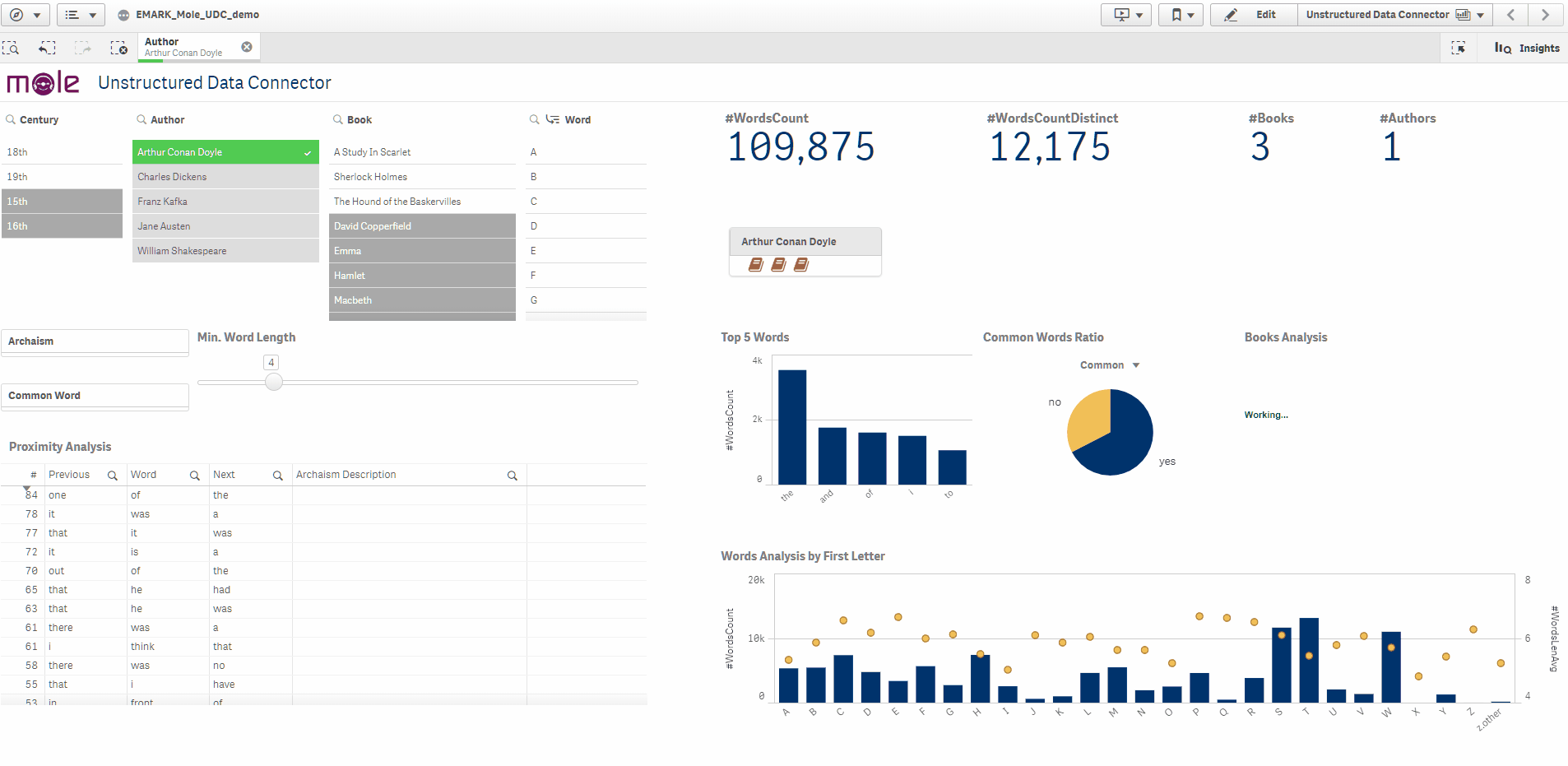
Task: Click the app info icon beside EMARK_Mole_UDC_demo
Action: [x=123, y=15]
